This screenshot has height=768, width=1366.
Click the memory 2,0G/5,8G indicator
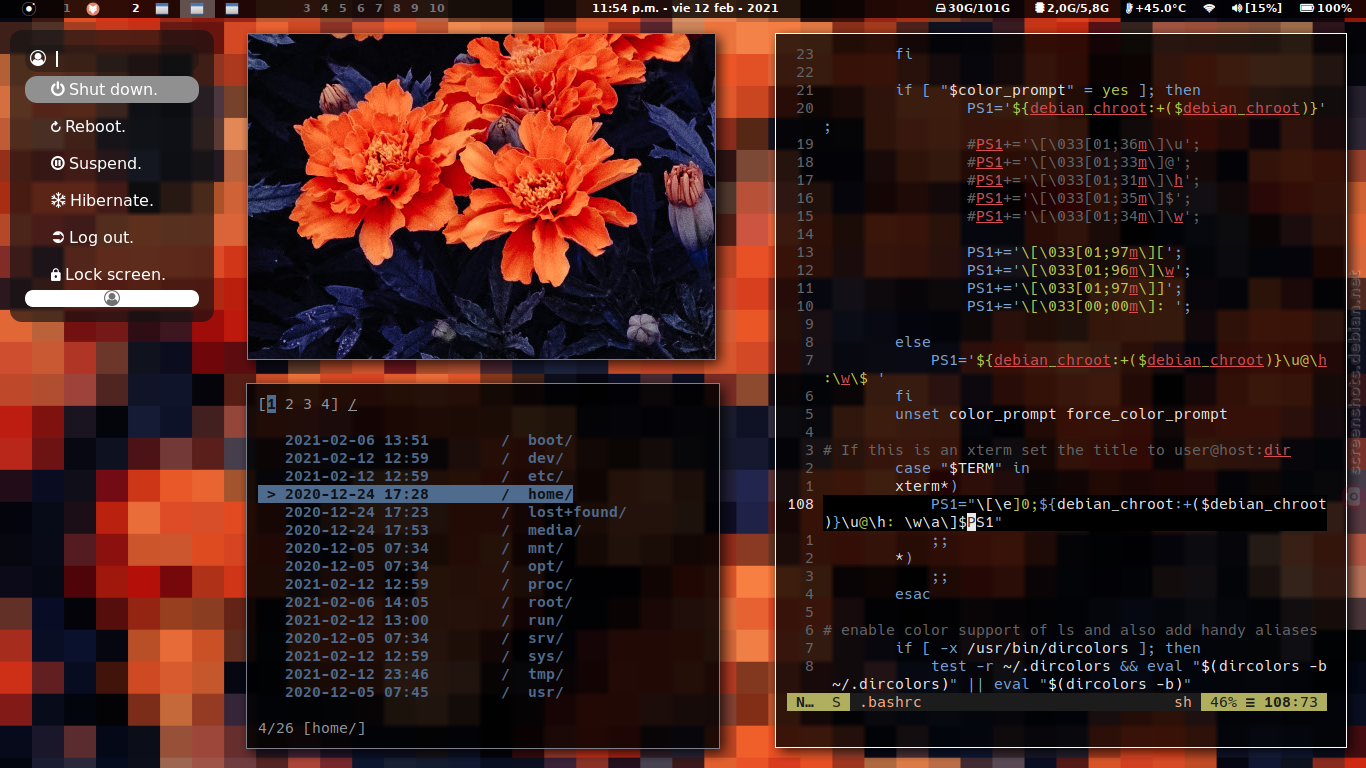click(1071, 8)
